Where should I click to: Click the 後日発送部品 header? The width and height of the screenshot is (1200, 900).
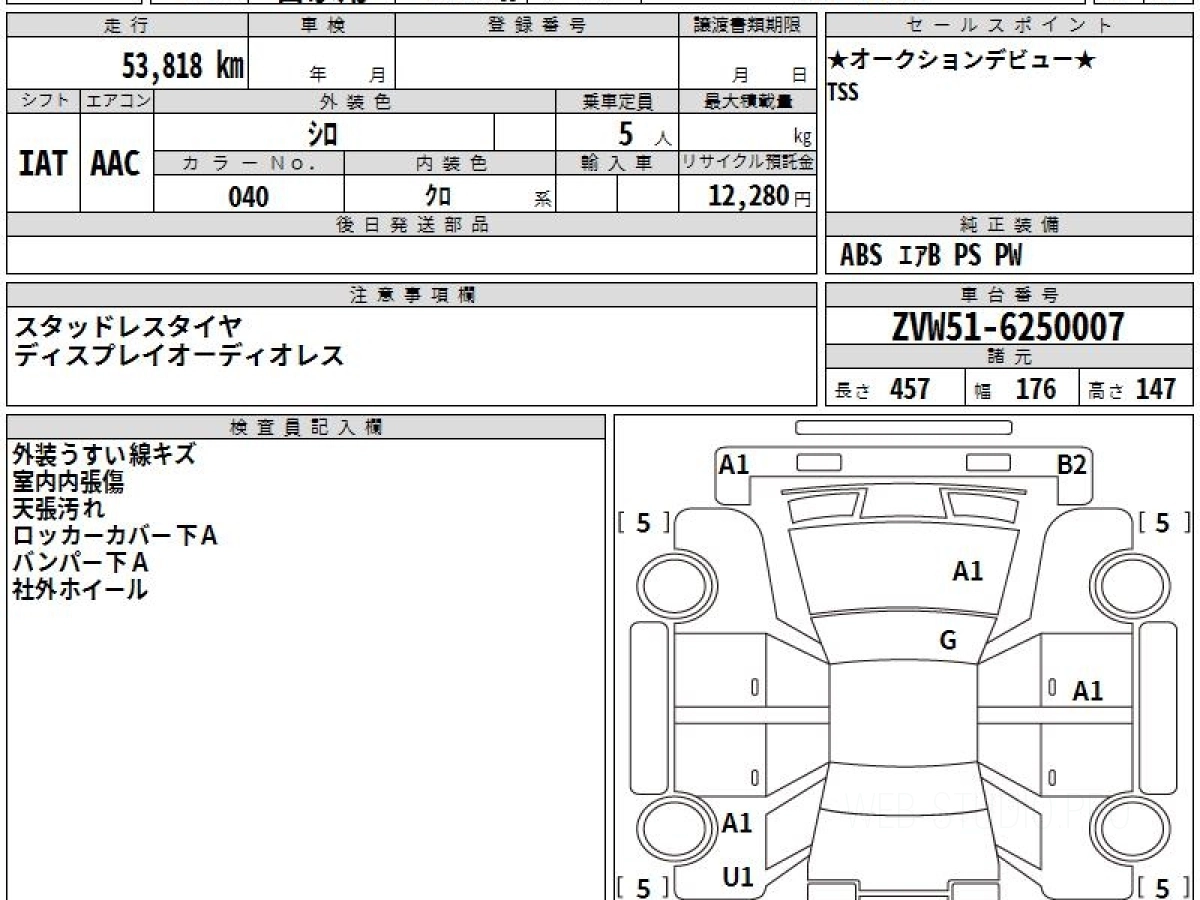(412, 225)
